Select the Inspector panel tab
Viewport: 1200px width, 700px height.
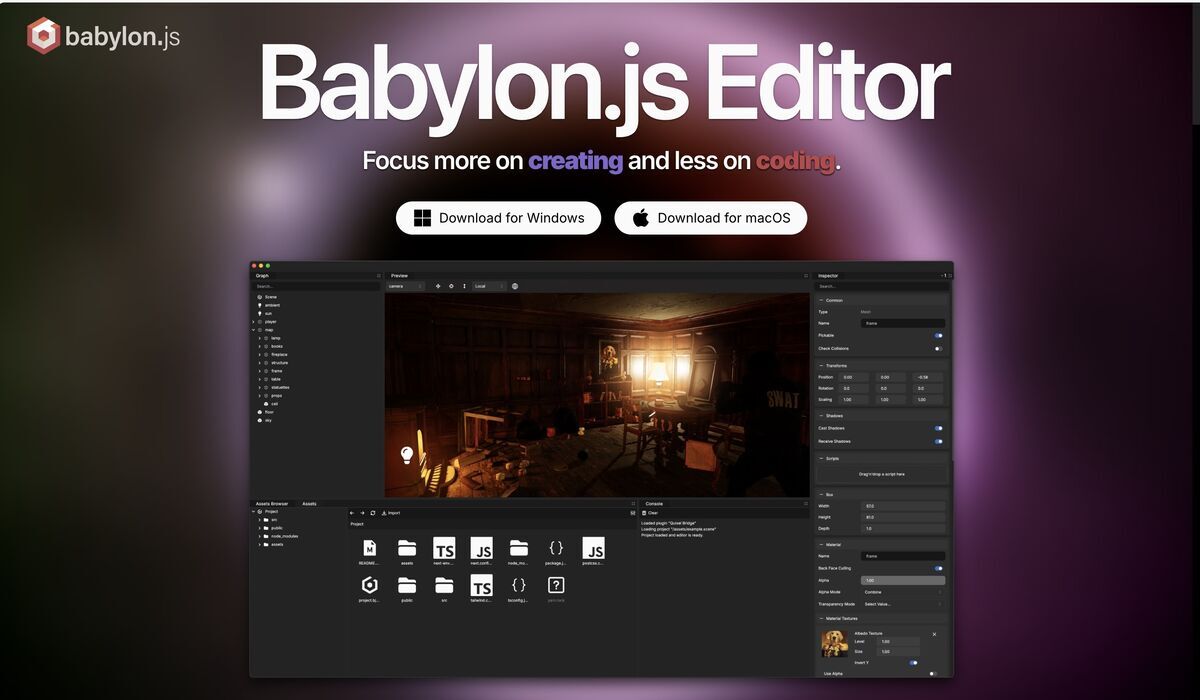coord(828,275)
